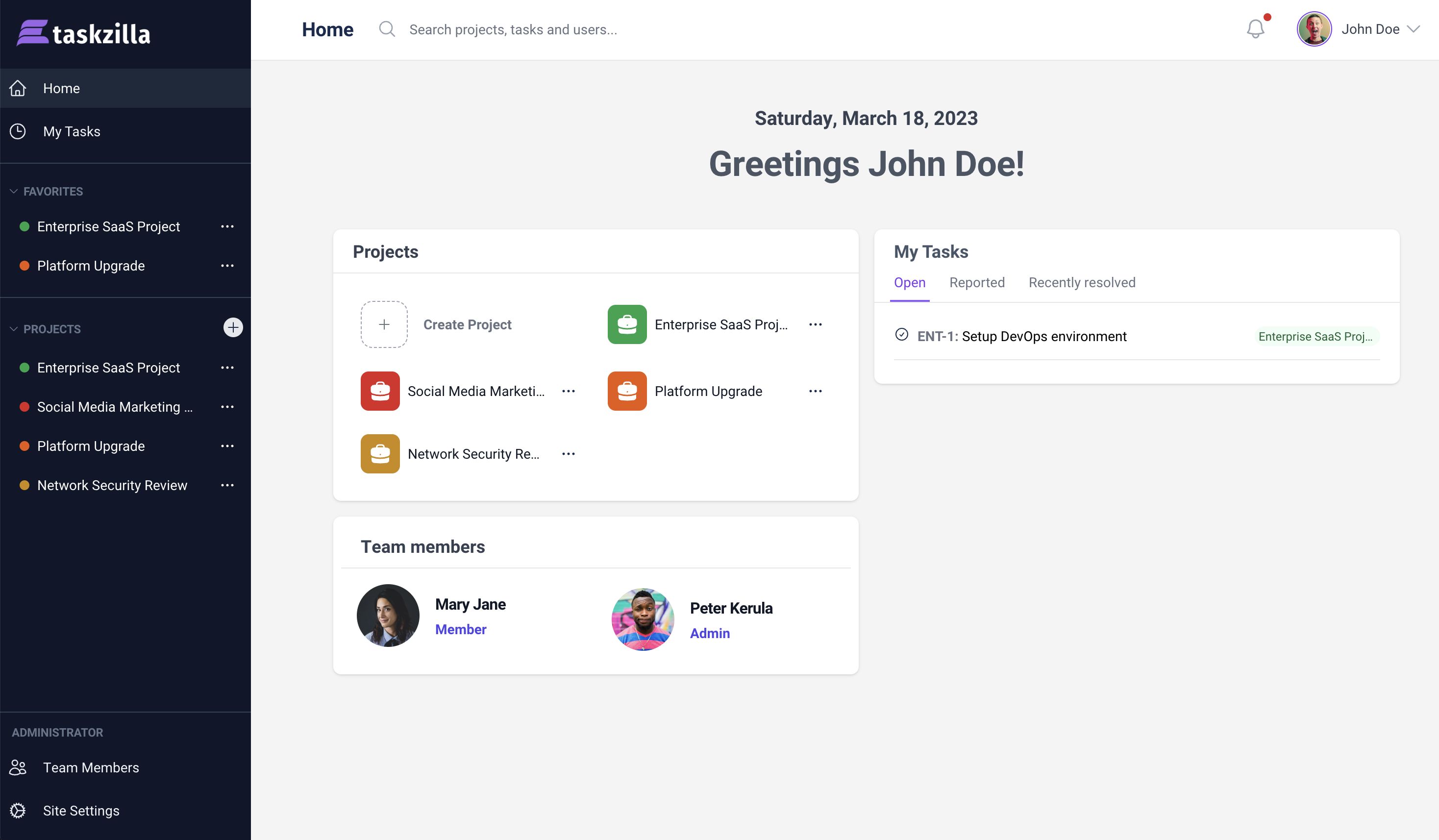
Task: Switch to the Reported tab
Action: [976, 283]
